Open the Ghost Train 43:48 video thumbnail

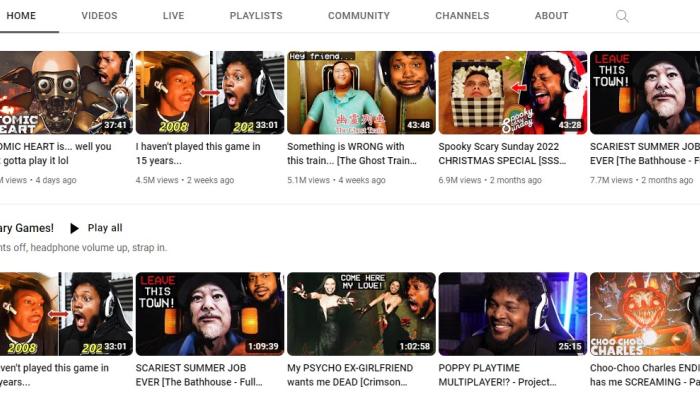[x=361, y=92]
